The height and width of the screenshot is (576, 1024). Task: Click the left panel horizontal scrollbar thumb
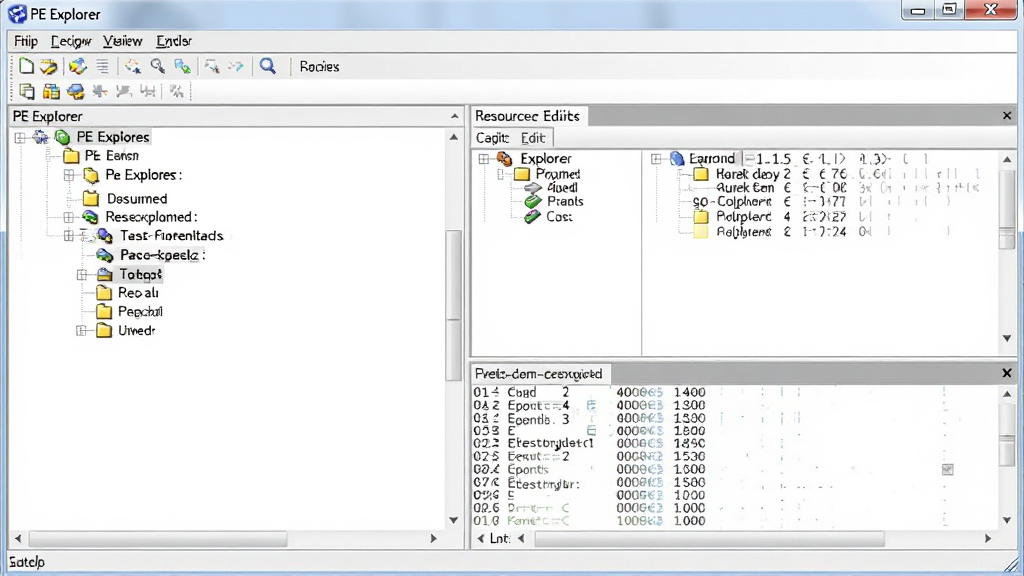pos(158,539)
